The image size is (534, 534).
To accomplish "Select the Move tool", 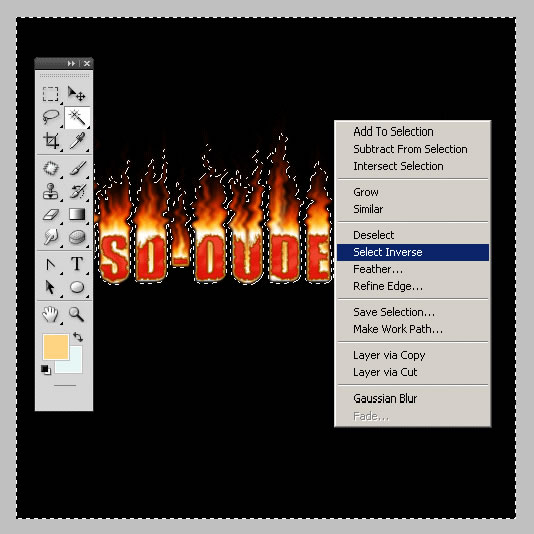I will [x=76, y=94].
